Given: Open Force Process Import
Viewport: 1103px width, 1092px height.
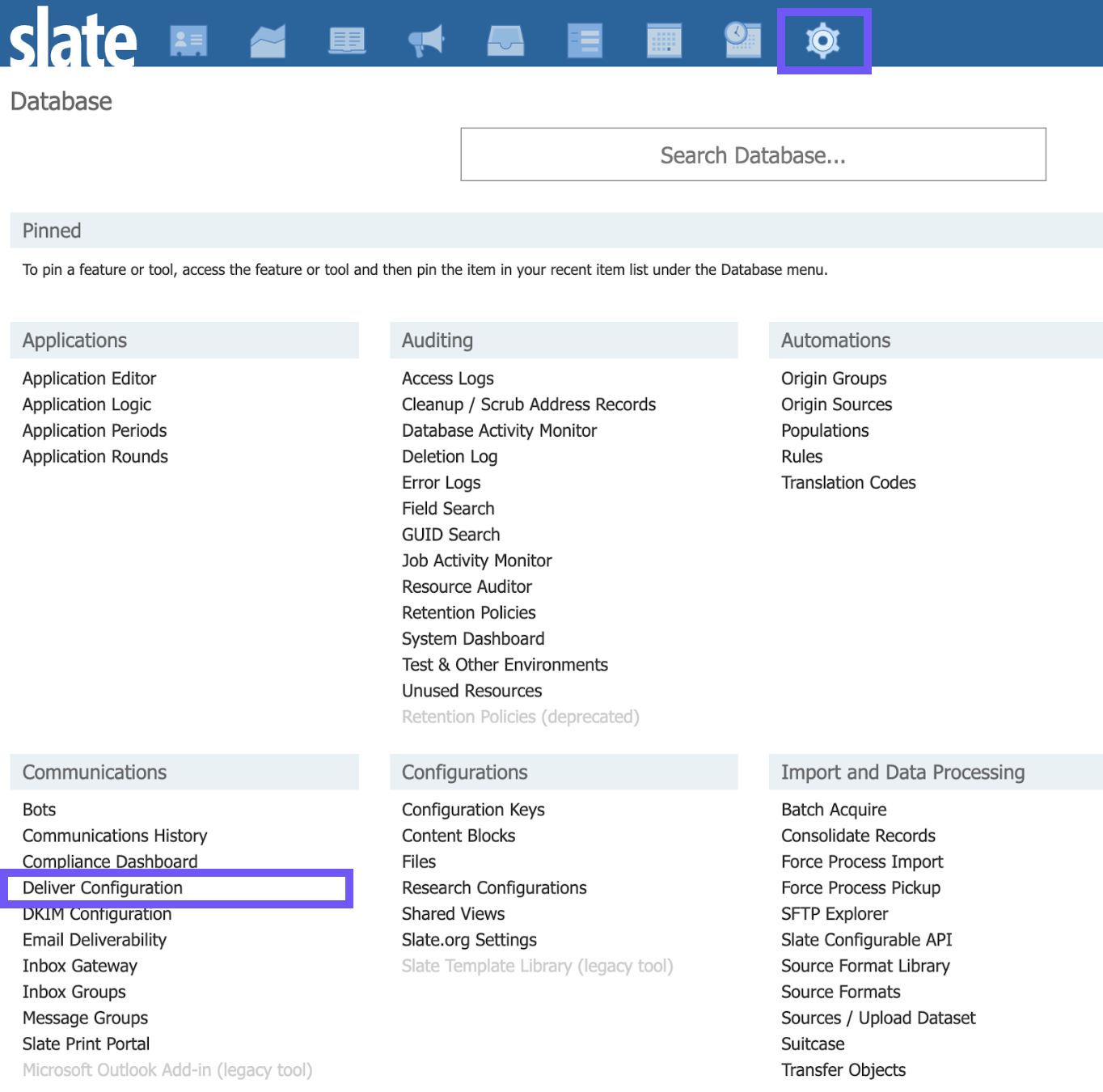Looking at the screenshot, I should [x=862, y=861].
